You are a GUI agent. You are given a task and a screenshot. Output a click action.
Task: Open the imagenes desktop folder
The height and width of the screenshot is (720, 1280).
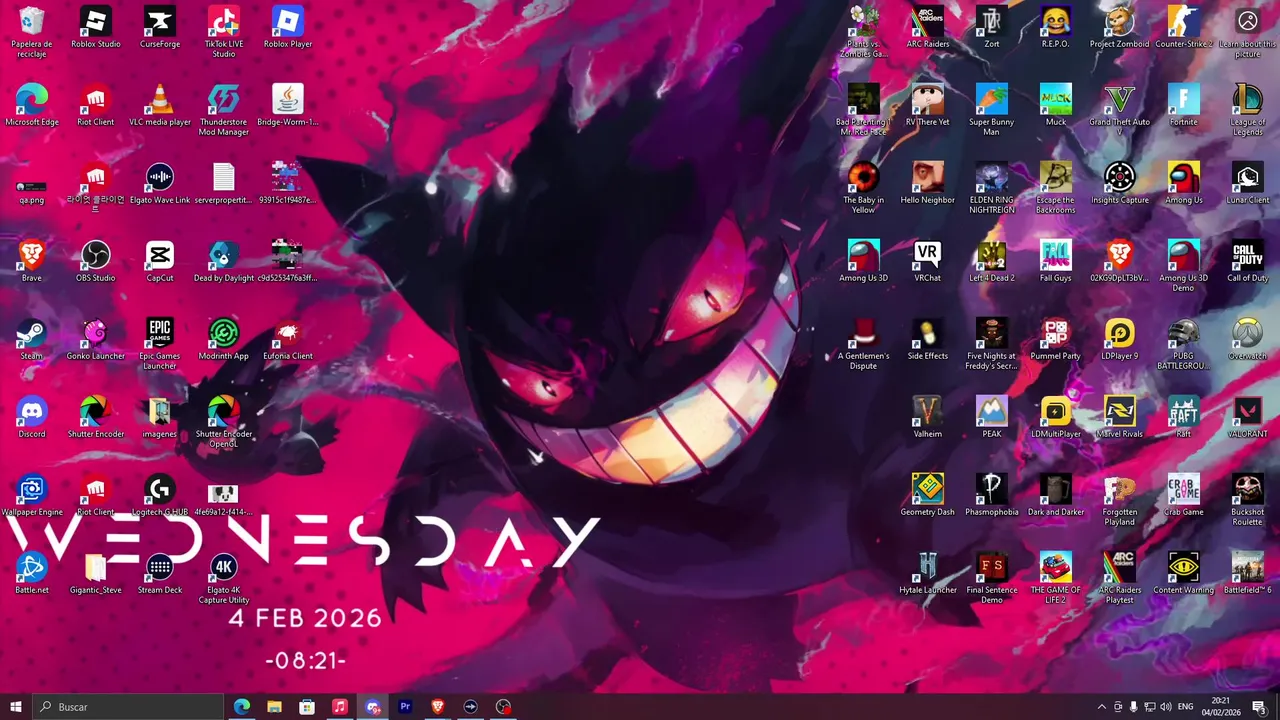click(160, 418)
